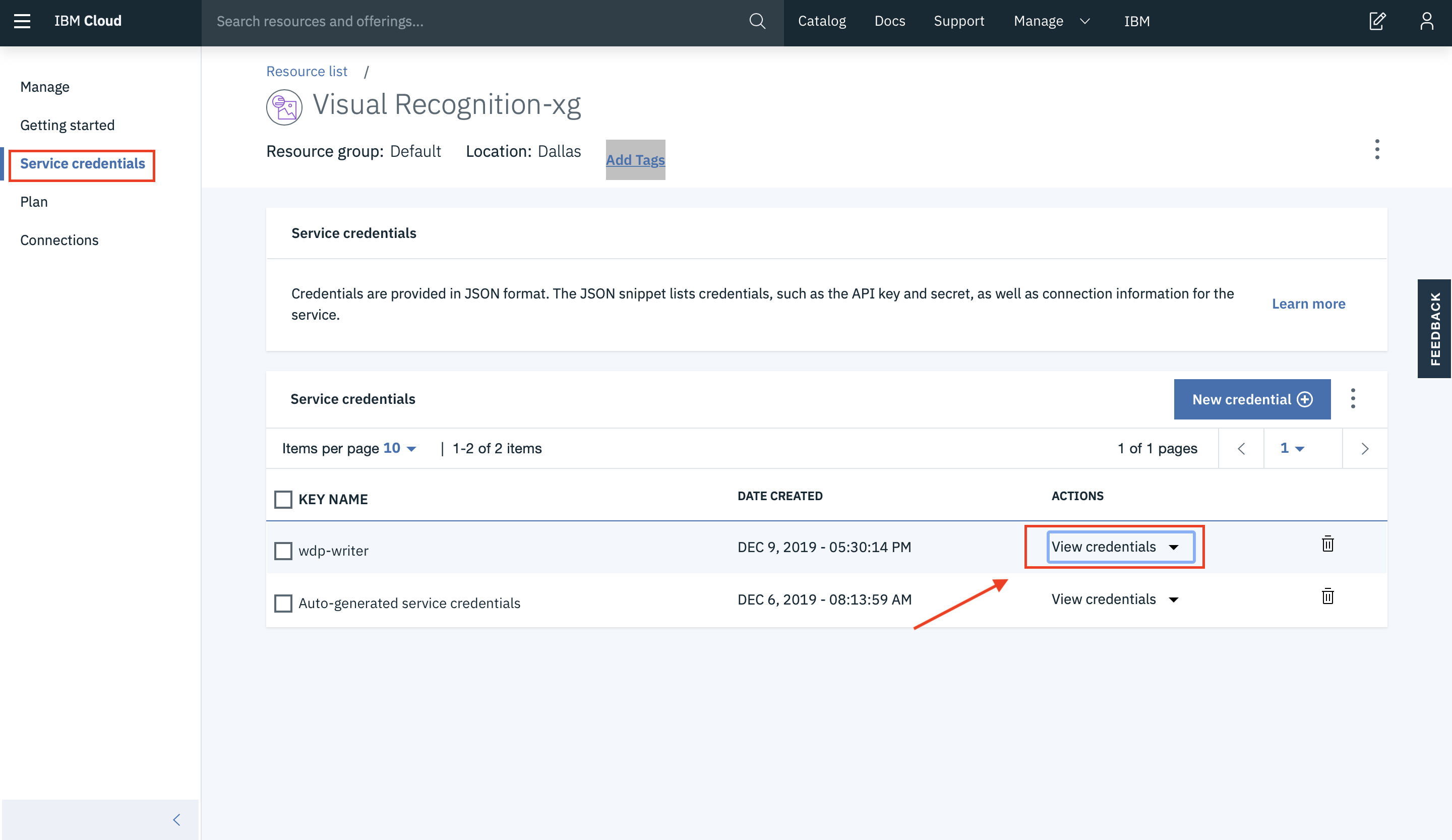The width and height of the screenshot is (1452, 840).
Task: Open the three-dot menu beside New credential
Action: point(1353,399)
